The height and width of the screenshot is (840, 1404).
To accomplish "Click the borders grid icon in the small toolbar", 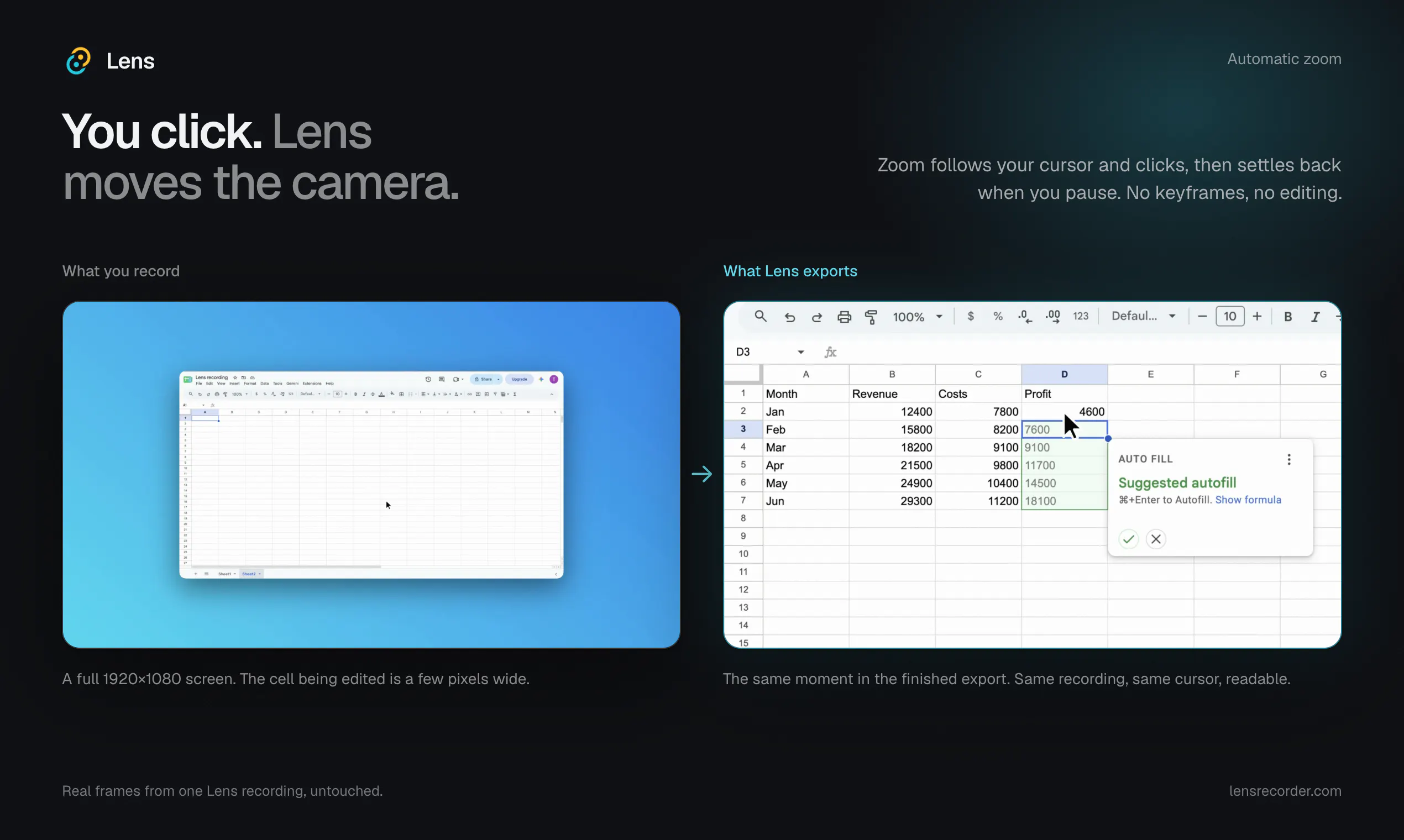I will pyautogui.click(x=401, y=395).
